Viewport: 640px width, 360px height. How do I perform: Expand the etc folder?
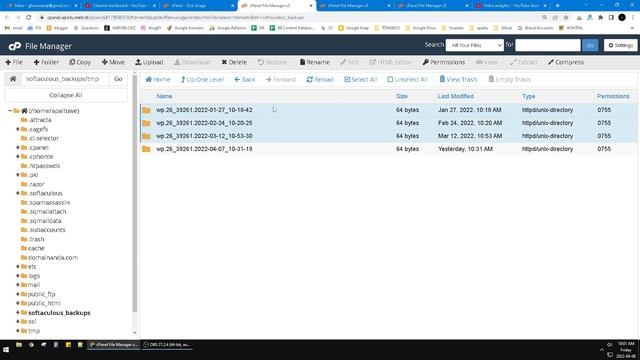(18, 267)
